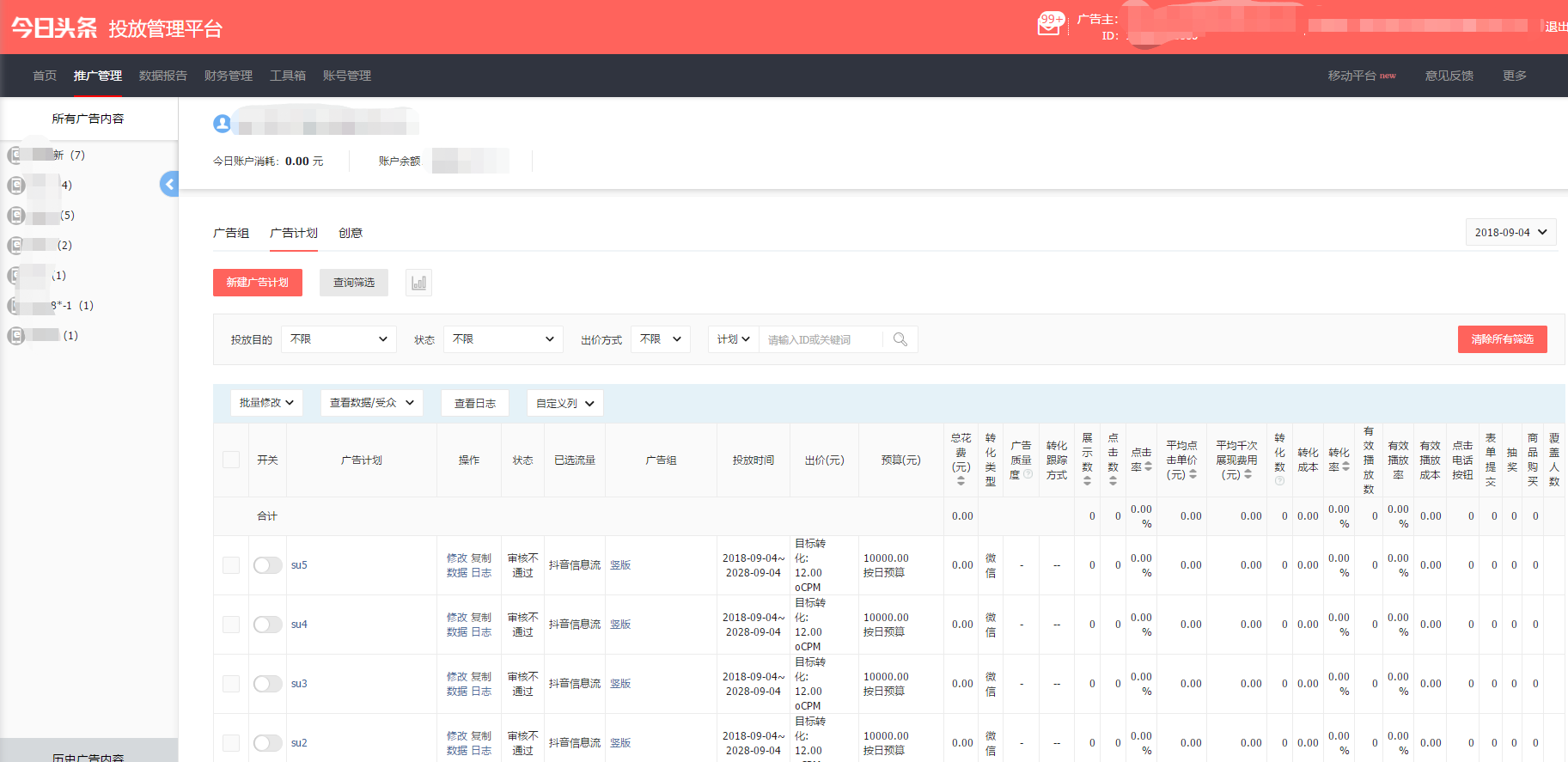Open the 状态 filter dropdown
Viewport: 1568px width, 762px height.
coord(503,339)
